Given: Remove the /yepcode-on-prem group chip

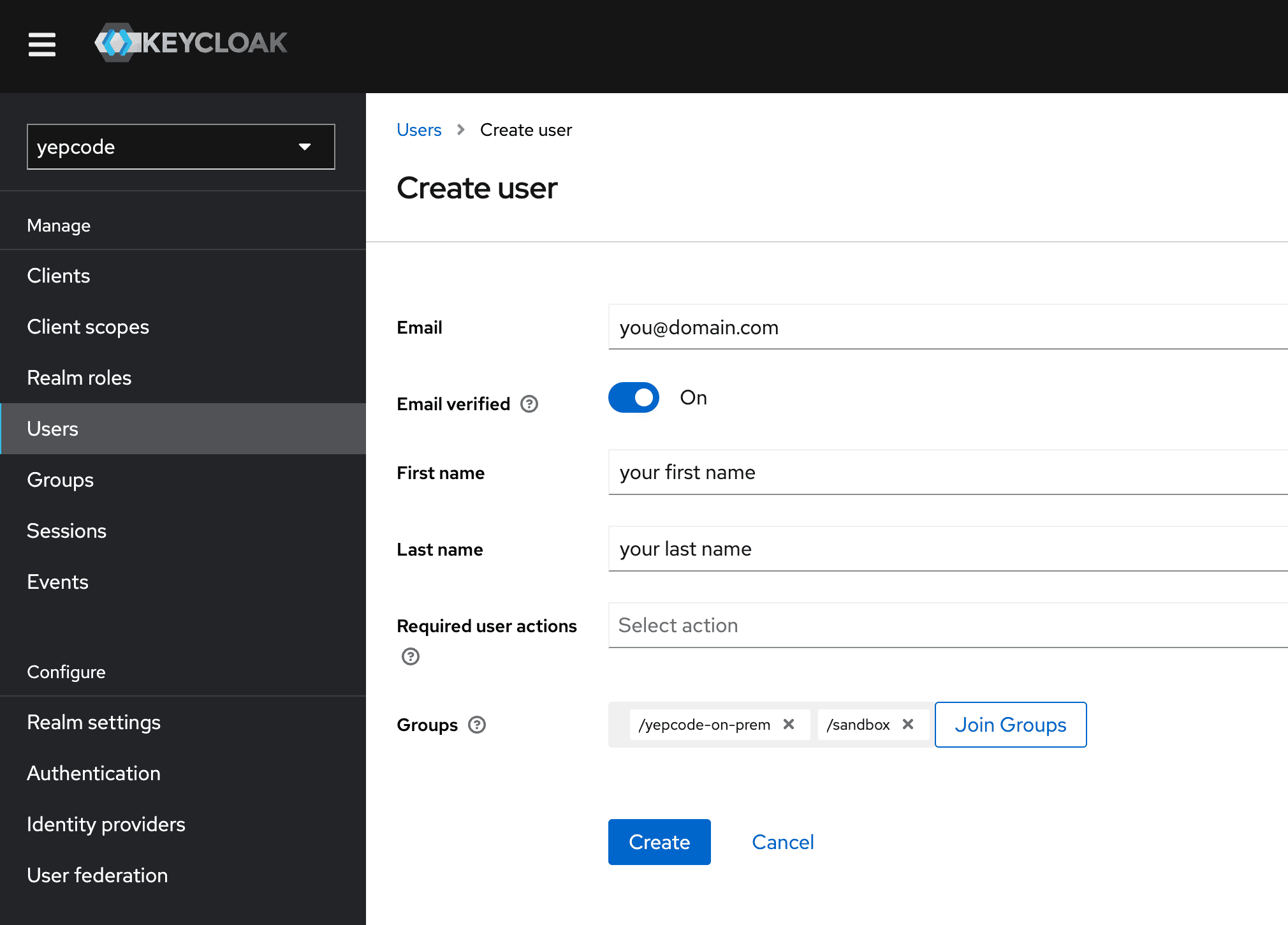Looking at the screenshot, I should coord(789,724).
